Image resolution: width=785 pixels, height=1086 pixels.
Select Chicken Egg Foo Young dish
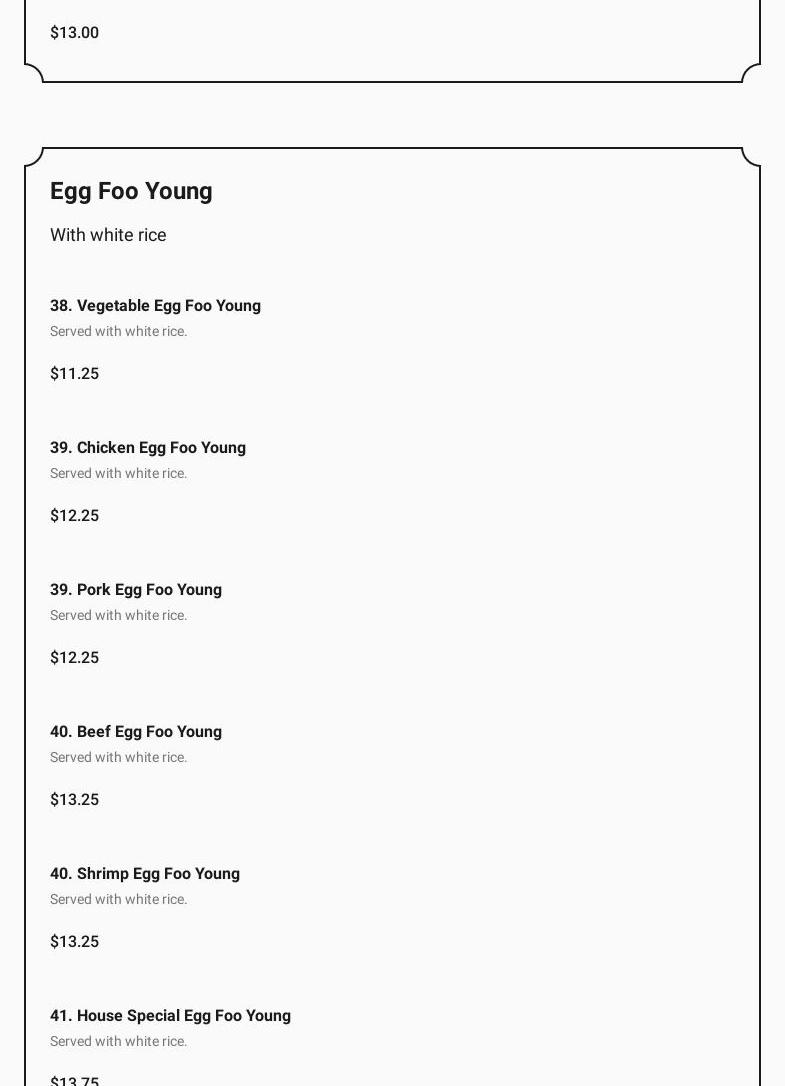(148, 448)
